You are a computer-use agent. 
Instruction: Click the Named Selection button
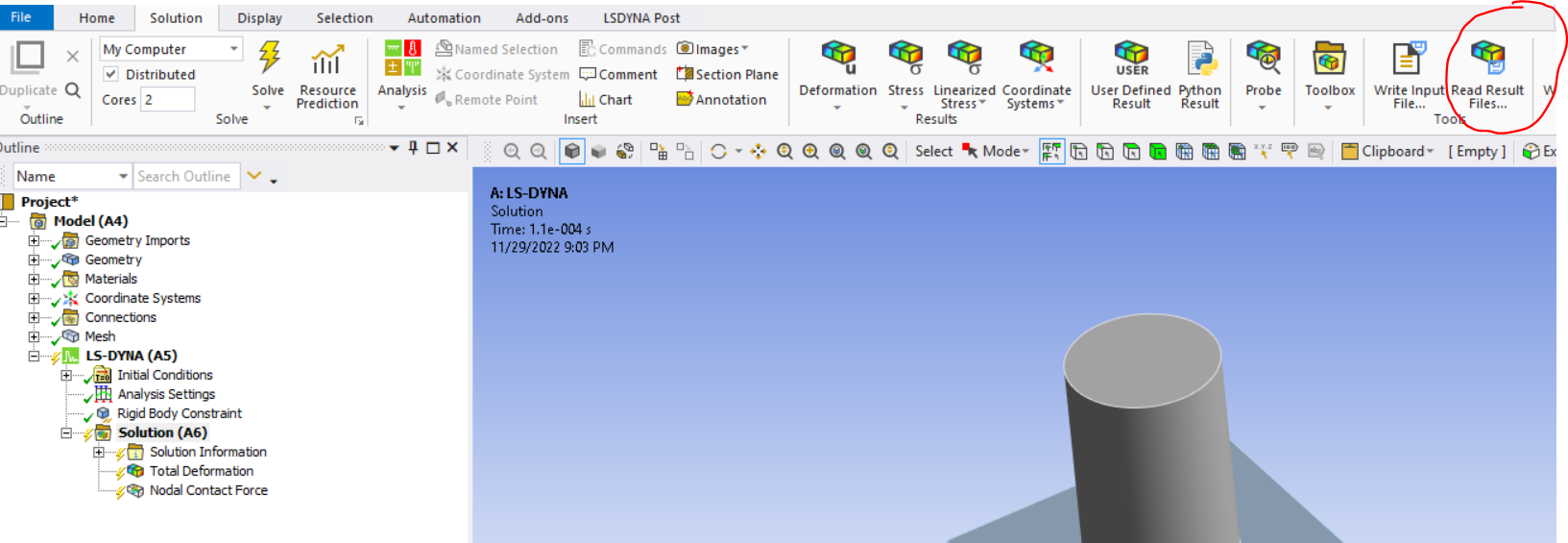tap(495, 49)
